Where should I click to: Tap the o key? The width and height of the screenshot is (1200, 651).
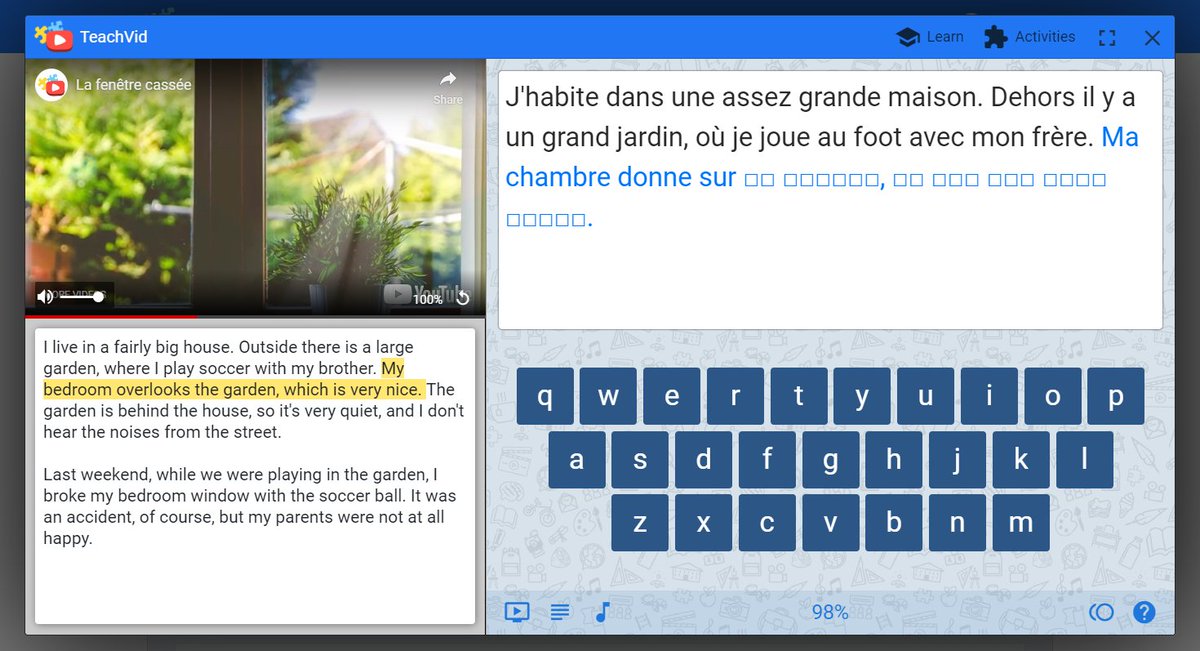click(x=1053, y=396)
